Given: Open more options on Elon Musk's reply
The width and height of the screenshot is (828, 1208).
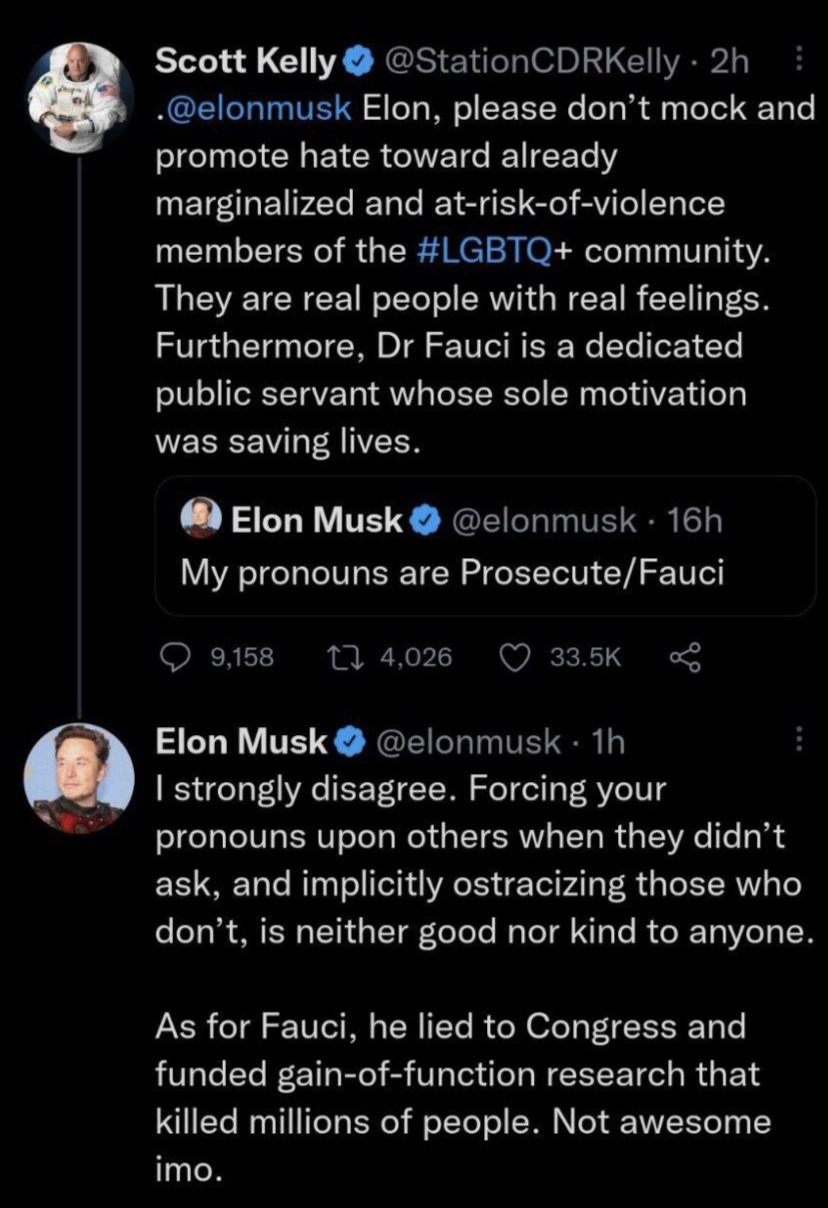Looking at the screenshot, I should coord(798,739).
